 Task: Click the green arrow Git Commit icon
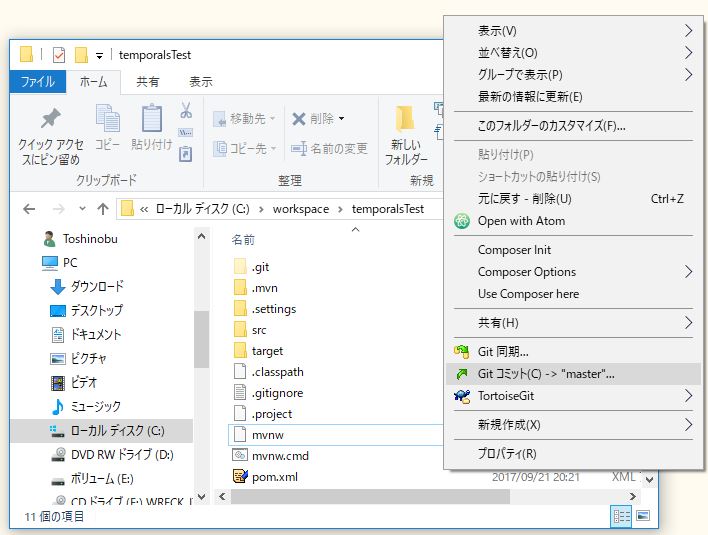[x=461, y=374]
